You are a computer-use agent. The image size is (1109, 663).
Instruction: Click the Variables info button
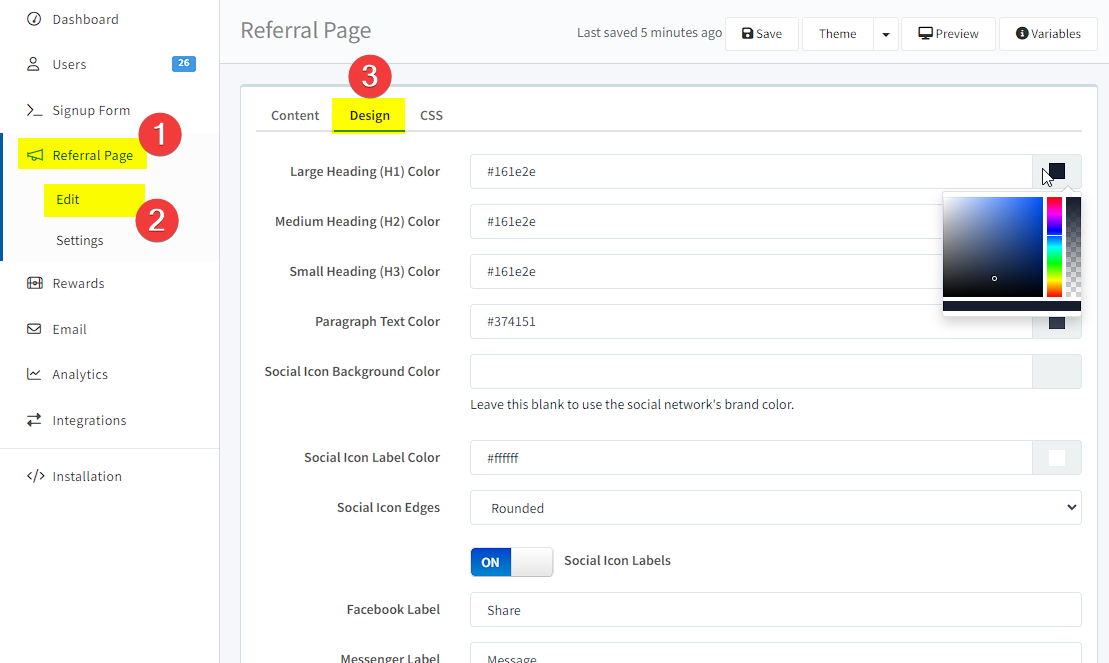pos(1048,33)
